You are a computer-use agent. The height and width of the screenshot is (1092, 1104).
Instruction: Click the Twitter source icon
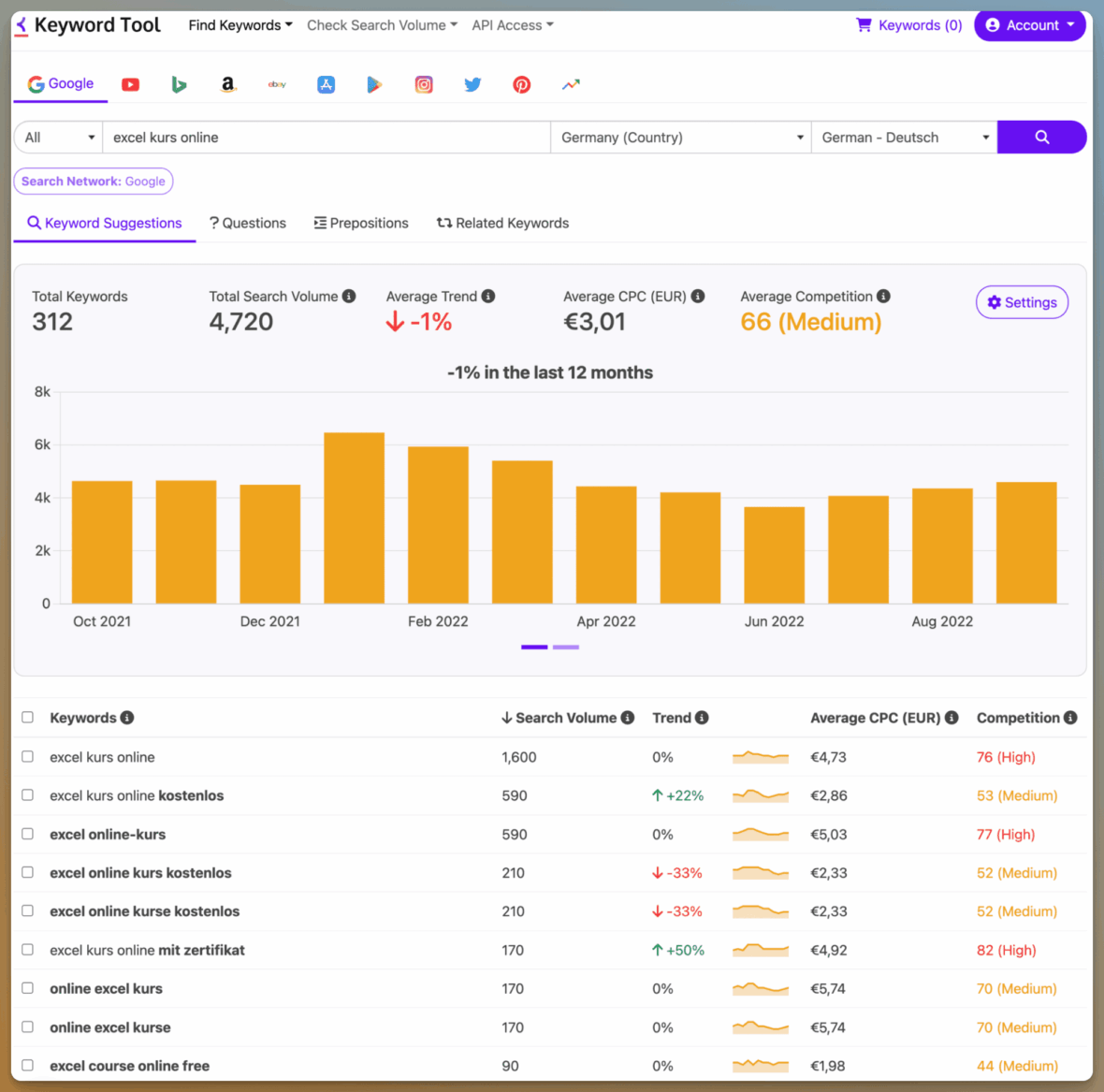pyautogui.click(x=472, y=84)
